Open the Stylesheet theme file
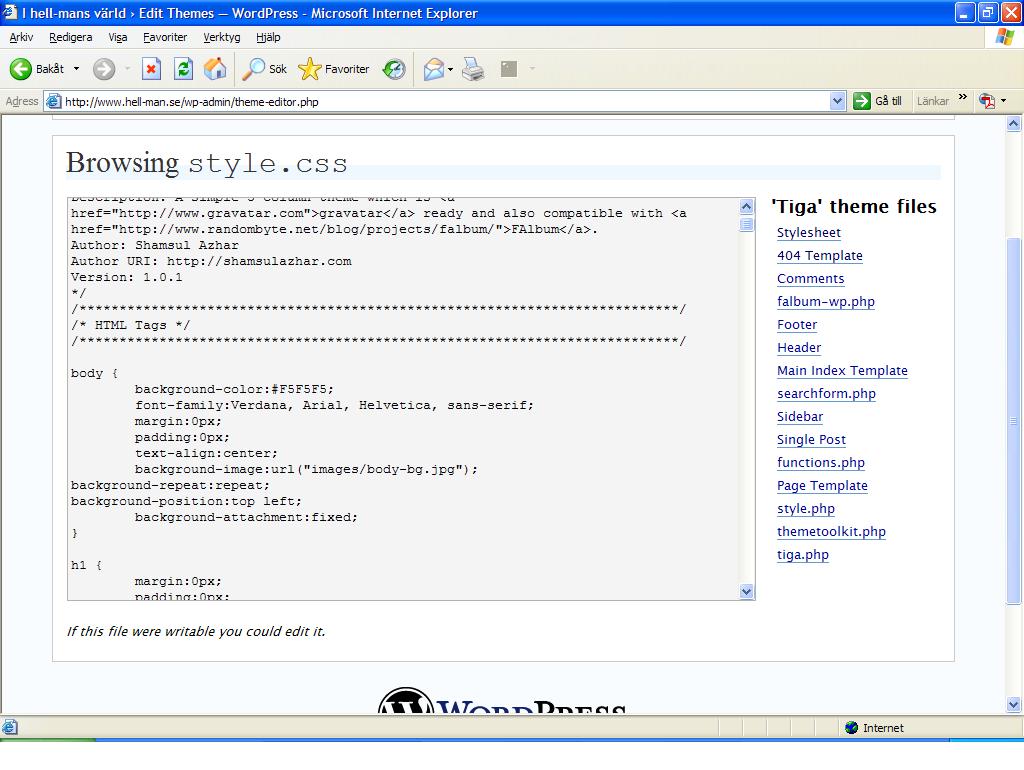The height and width of the screenshot is (770, 1024). coord(808,233)
